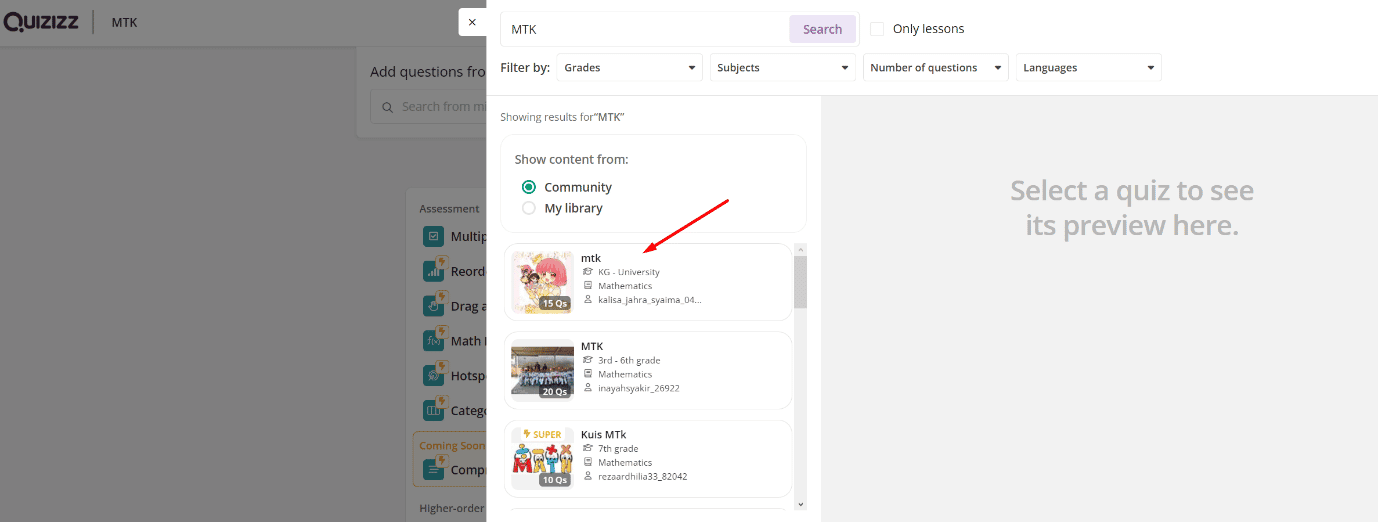1378x522 pixels.
Task: Open the mtk quiz thumbnail with 15 Qs
Action: pyautogui.click(x=542, y=282)
